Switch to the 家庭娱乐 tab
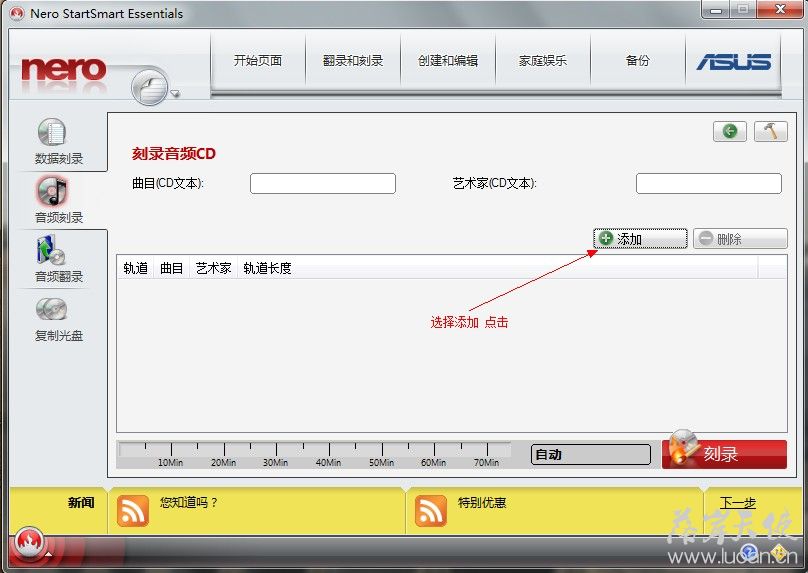The image size is (808, 573). pos(543,61)
